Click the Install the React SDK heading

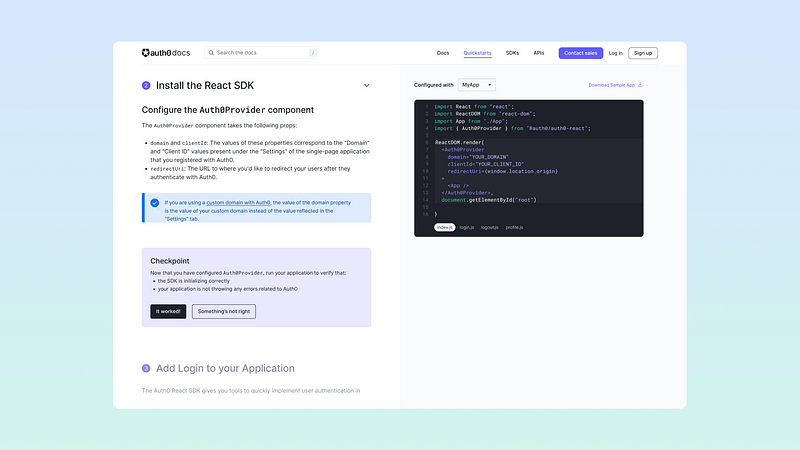point(205,85)
